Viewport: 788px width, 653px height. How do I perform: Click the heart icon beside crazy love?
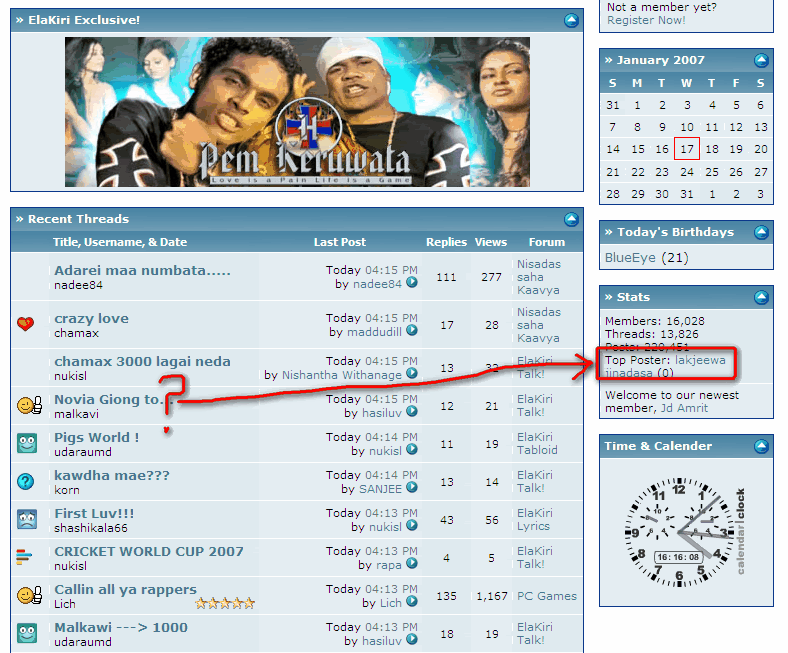[26, 324]
